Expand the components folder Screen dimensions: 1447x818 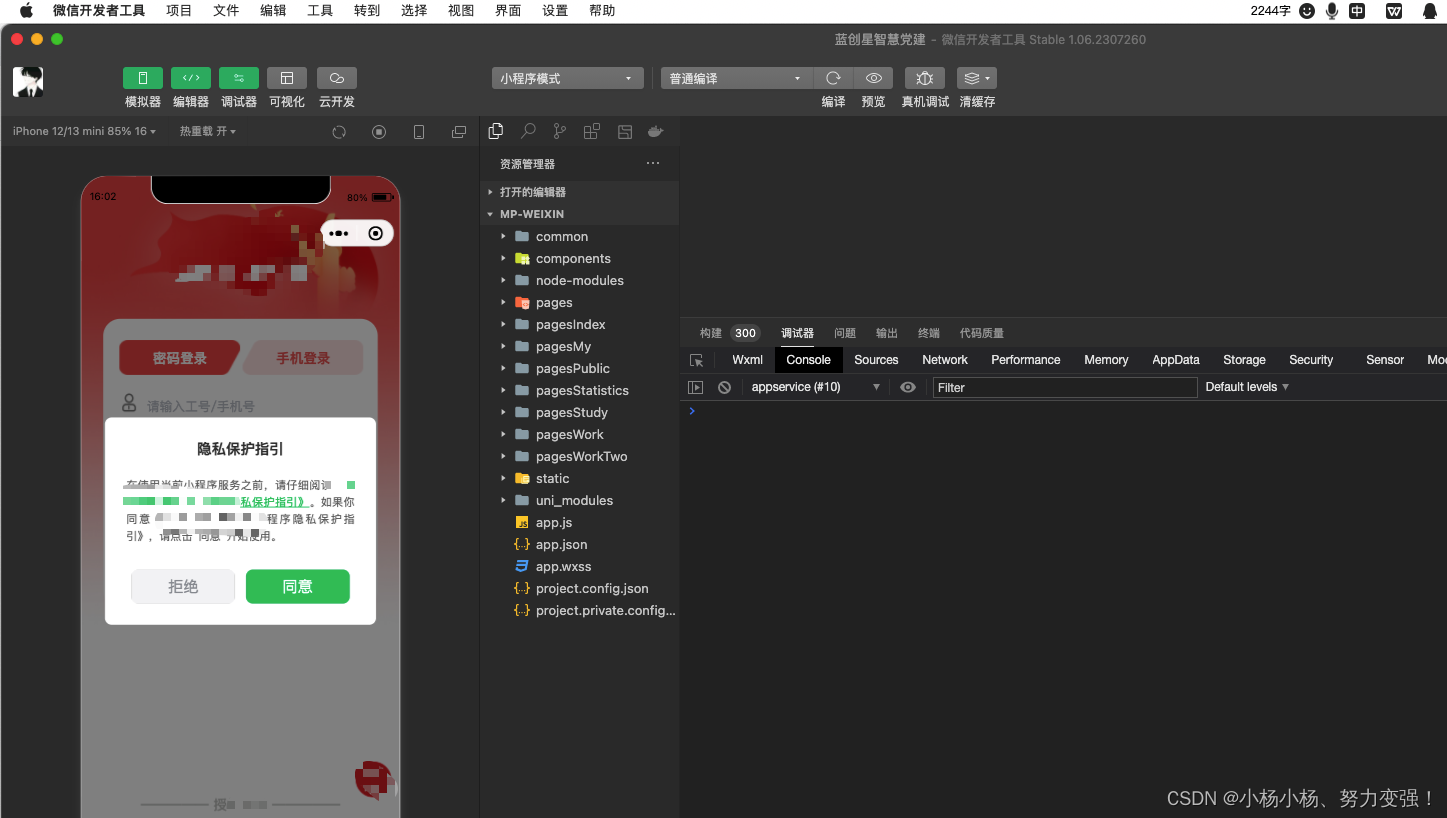(x=579, y=258)
